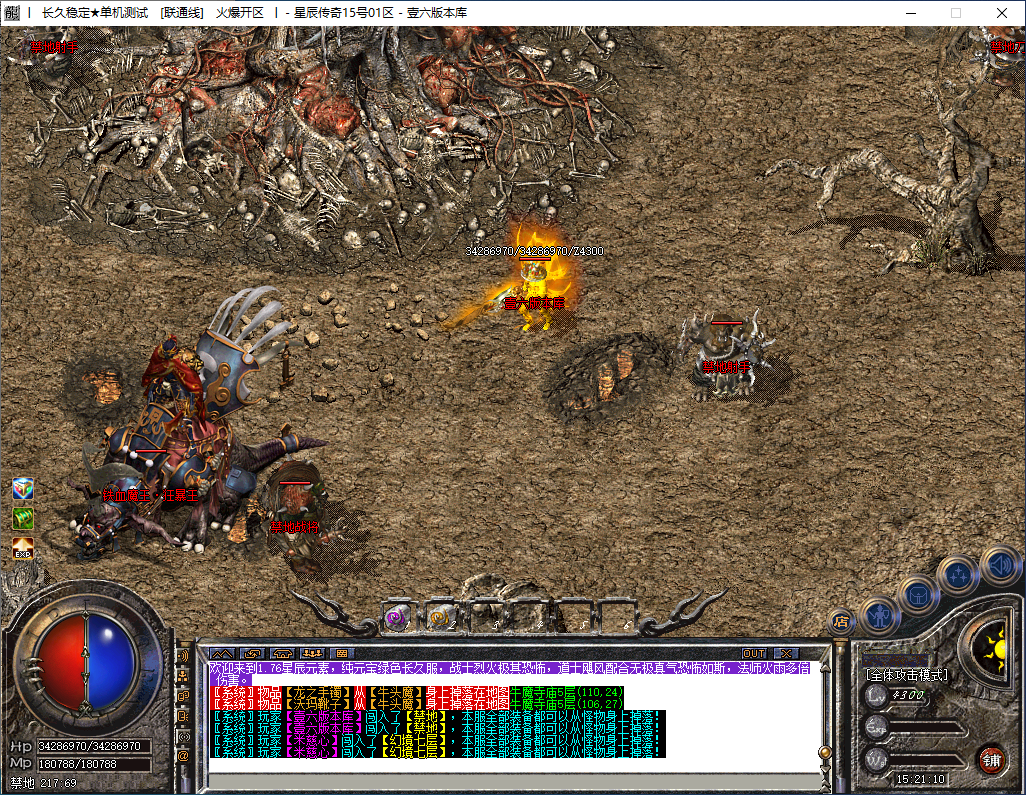This screenshot has width=1026, height=795.
Task: Click the trade handshake button on chat toolbar
Action: click(x=253, y=653)
